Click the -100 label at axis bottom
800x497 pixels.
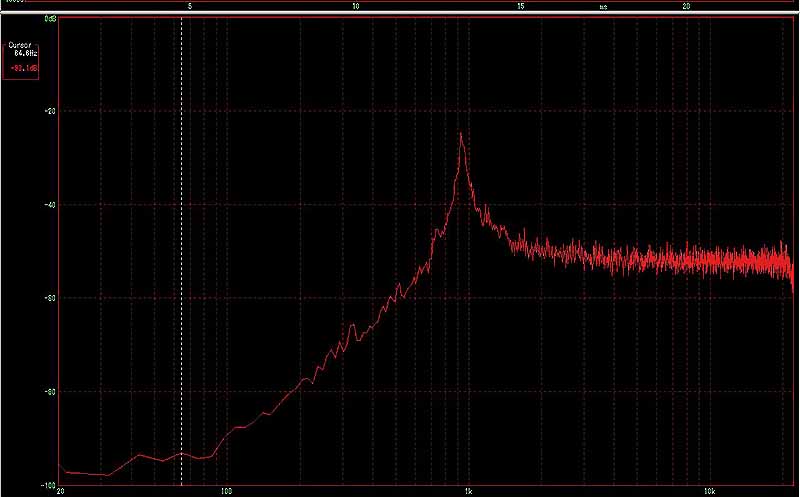pos(48,484)
